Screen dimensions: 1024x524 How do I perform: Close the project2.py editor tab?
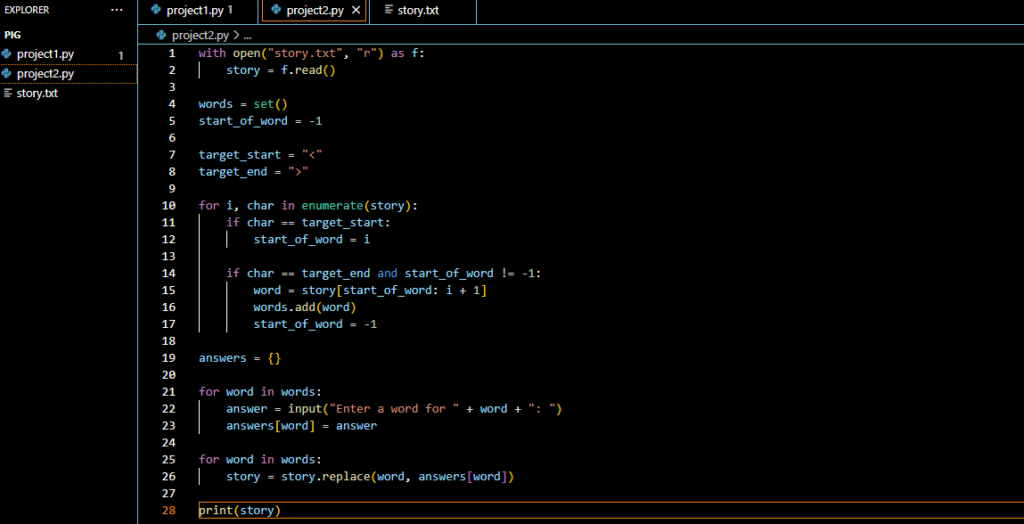coord(356,11)
